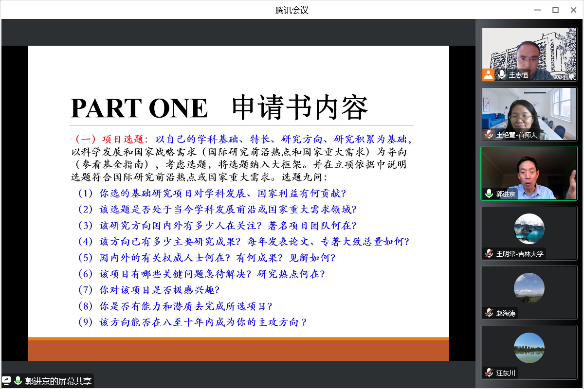The height and width of the screenshot is (389, 584).
Task: Click the muted mic icon on the woman's video tile
Action: pyautogui.click(x=489, y=135)
